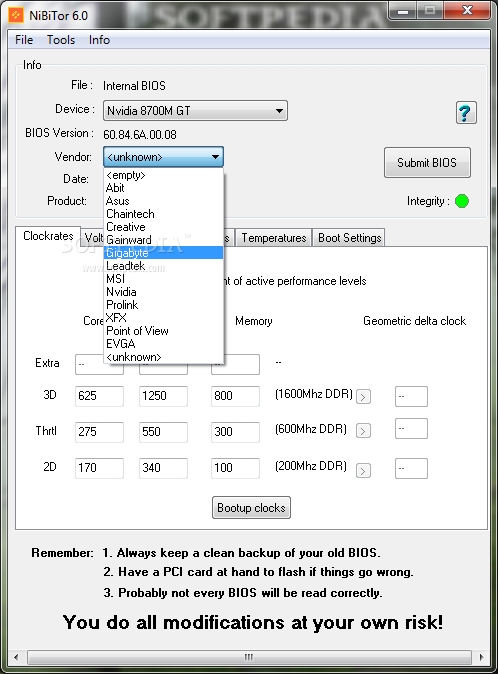Open the Tools menu
This screenshot has height=674, width=498.
click(x=61, y=40)
